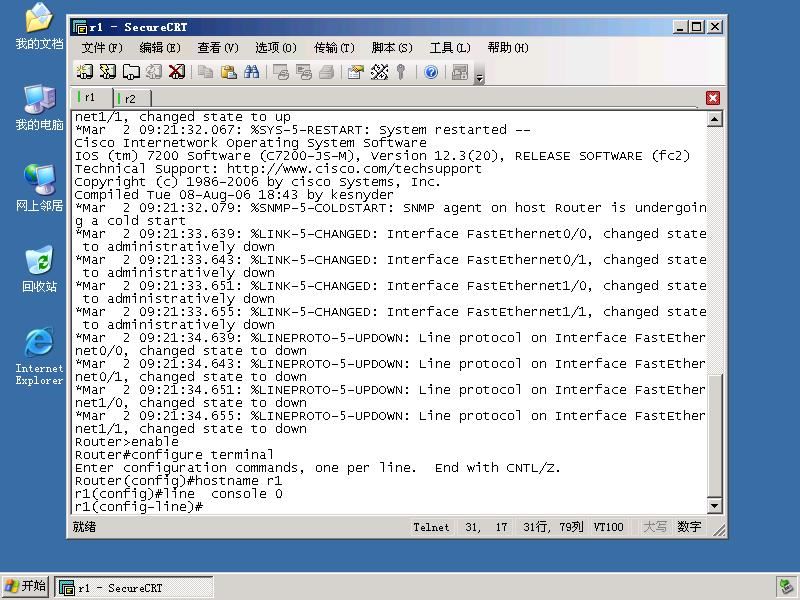
Task: Click 就绪 status text
Action: pyautogui.click(x=84, y=527)
